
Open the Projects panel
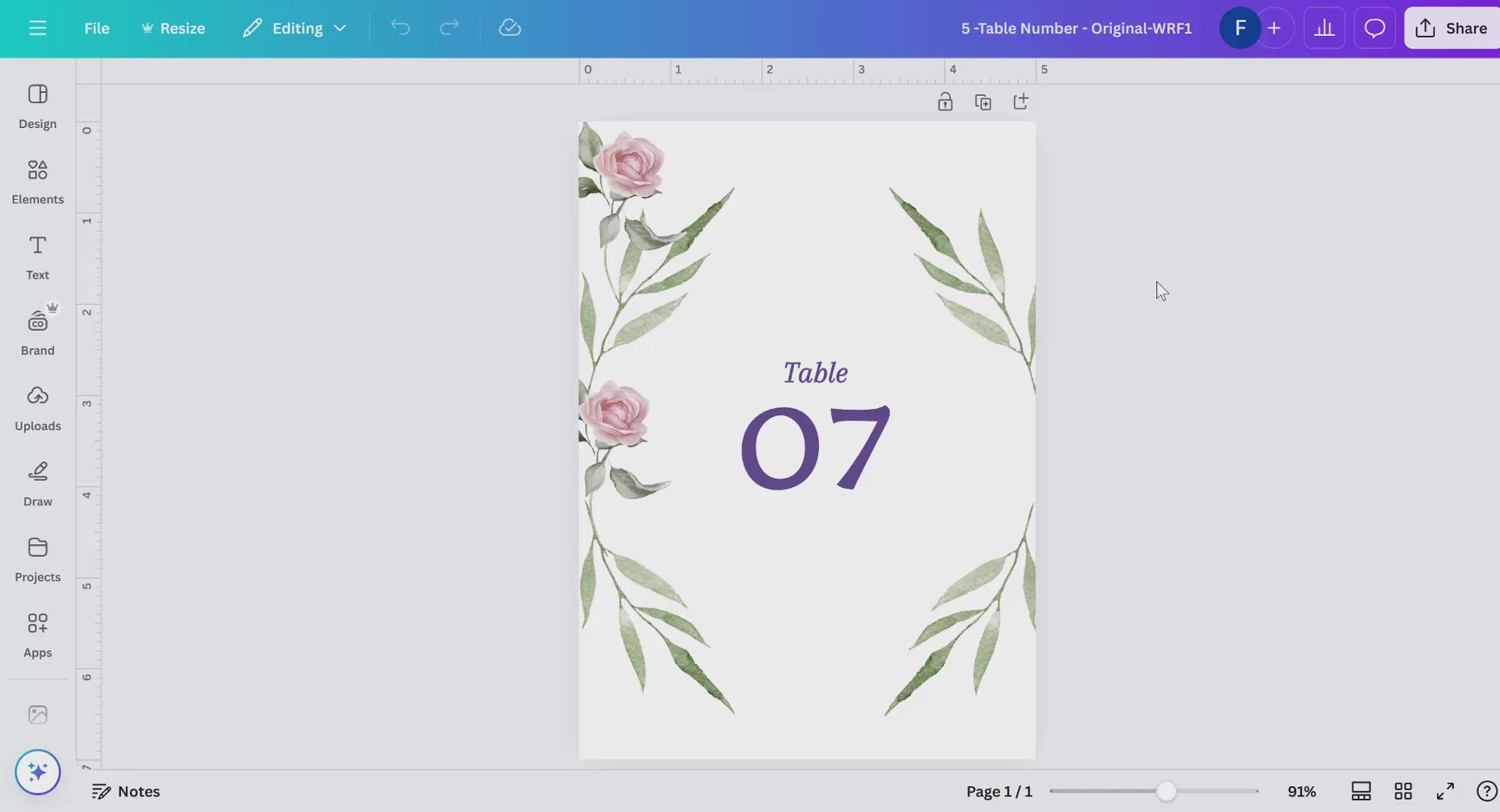coord(37,561)
